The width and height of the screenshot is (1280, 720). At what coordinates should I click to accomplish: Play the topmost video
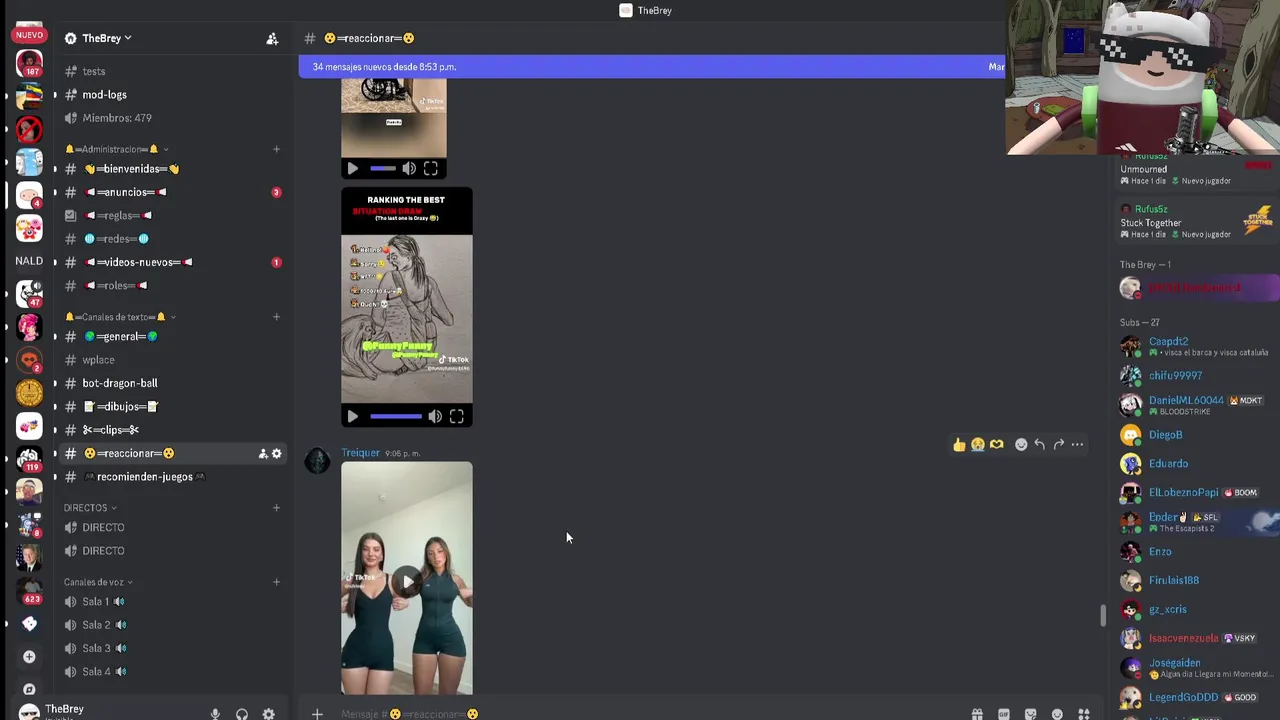pos(353,169)
